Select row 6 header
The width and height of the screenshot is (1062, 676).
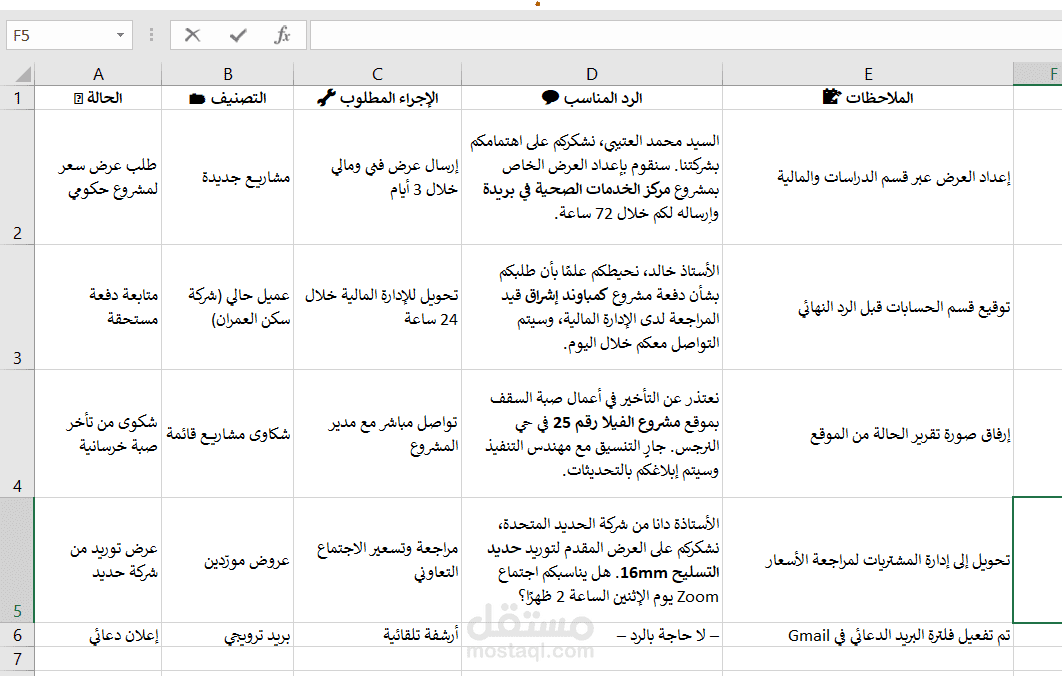(17, 635)
